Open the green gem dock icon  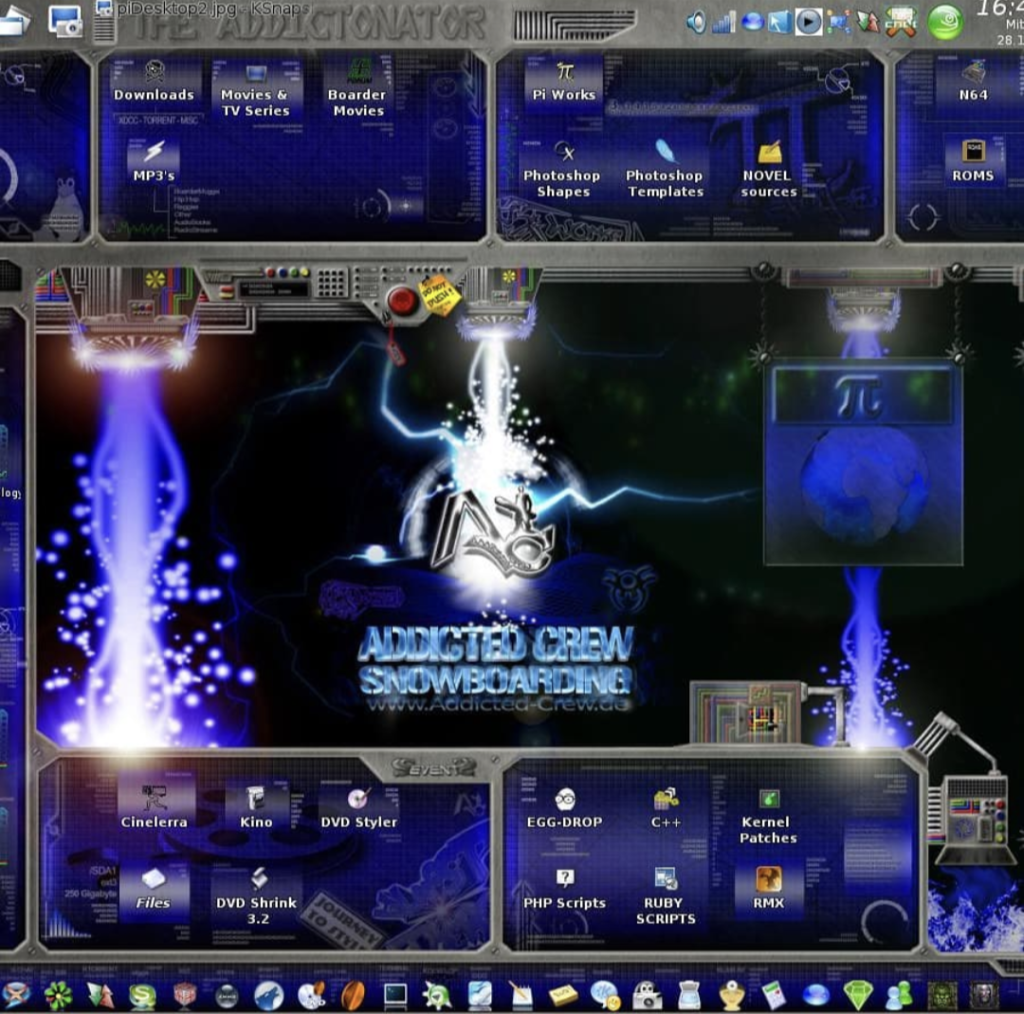[858, 996]
